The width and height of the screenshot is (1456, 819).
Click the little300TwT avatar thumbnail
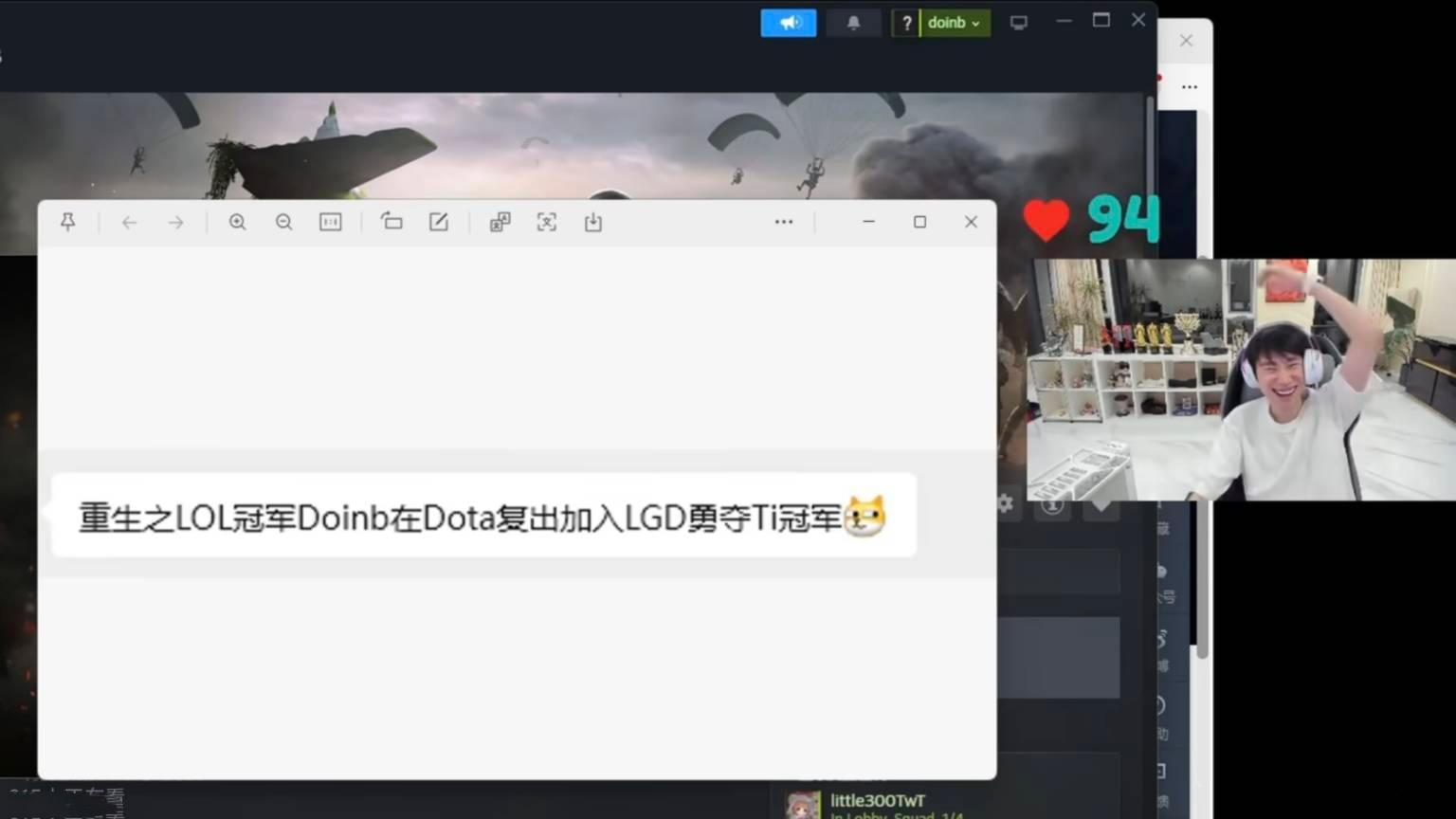(x=802, y=805)
